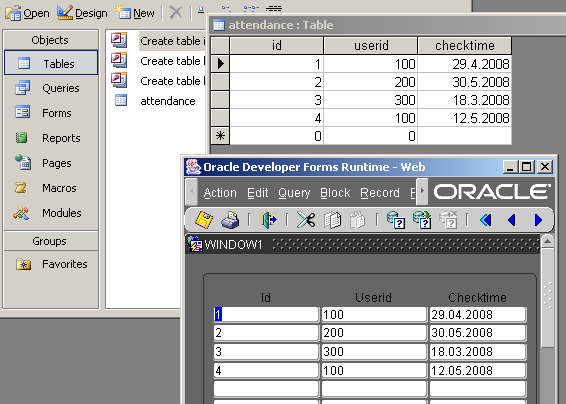The height and width of the screenshot is (404, 566).
Task: Click checktime cell 29.4.2008 in Access table
Action: tap(465, 64)
